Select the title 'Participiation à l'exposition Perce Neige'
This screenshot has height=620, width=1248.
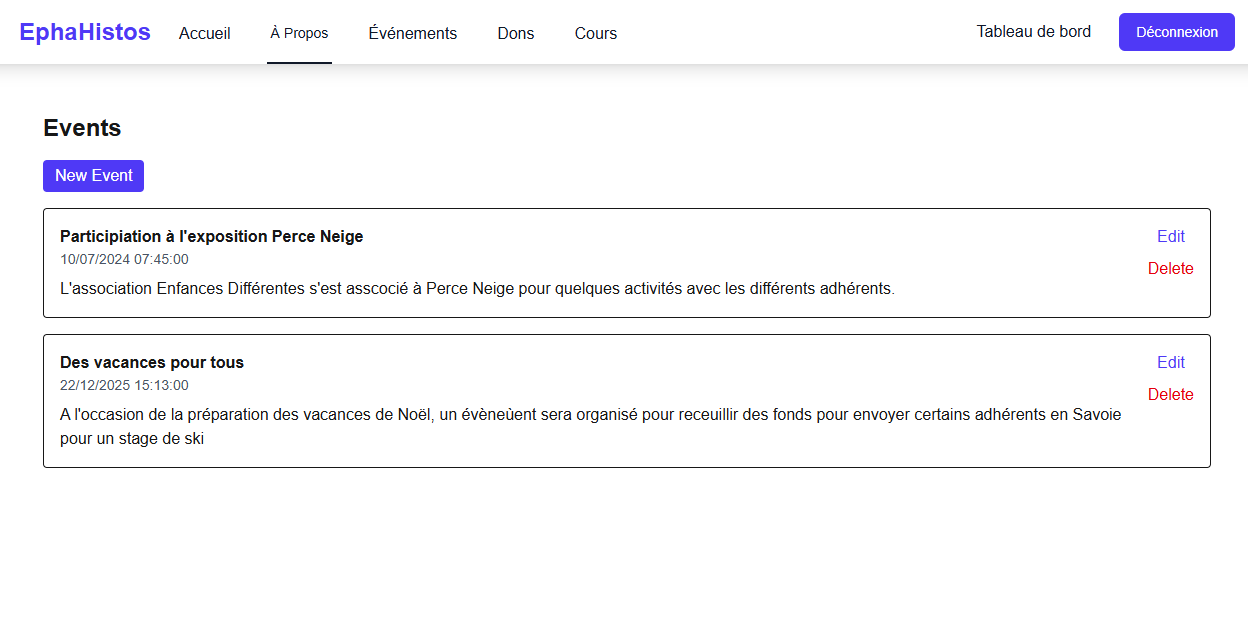212,236
